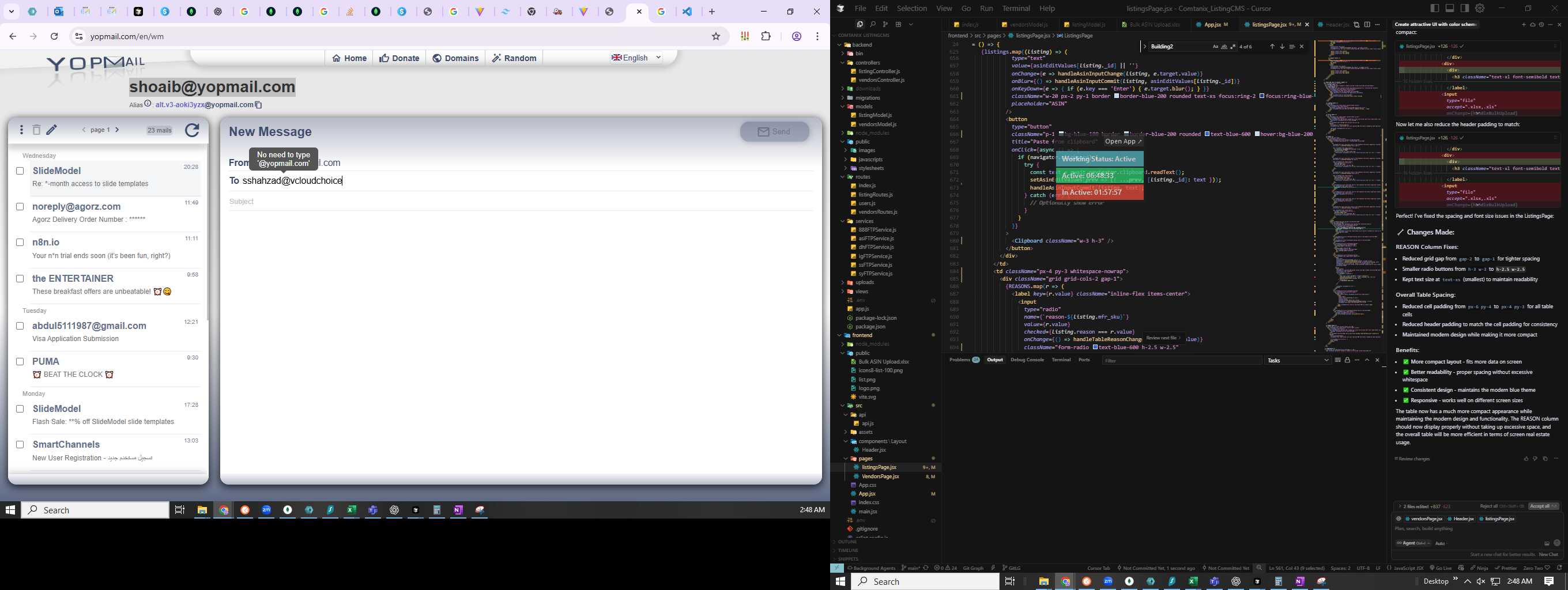Click the Subject input field

521,201
